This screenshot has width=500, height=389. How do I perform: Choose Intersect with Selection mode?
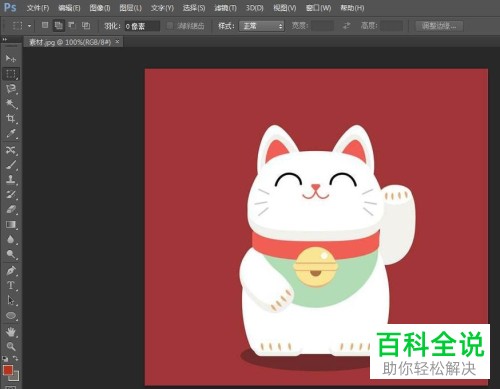point(86,25)
